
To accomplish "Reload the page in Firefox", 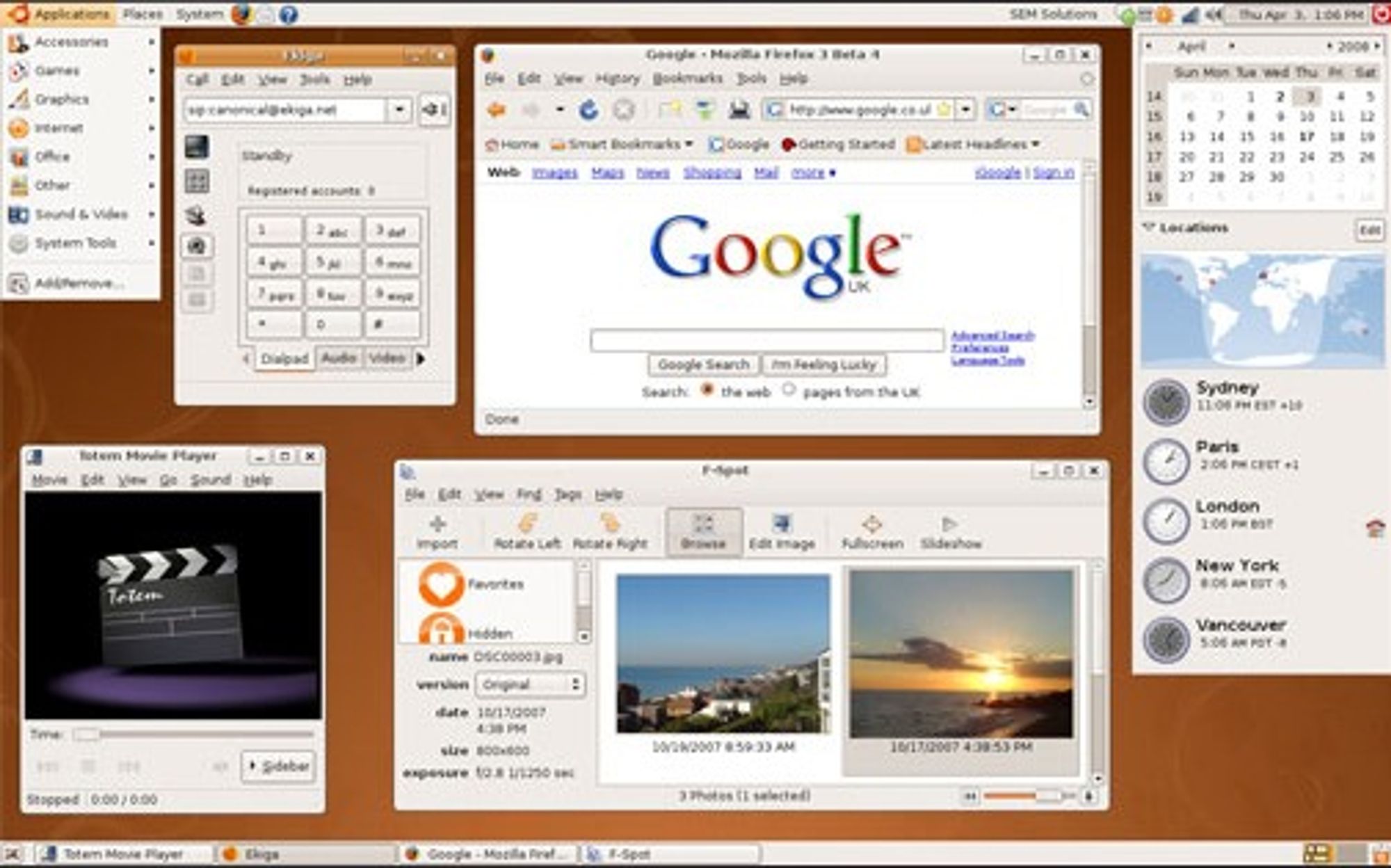I will point(589,110).
